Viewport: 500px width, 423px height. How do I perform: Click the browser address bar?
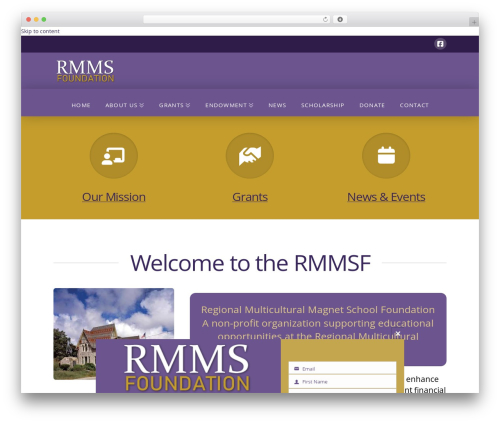click(x=237, y=20)
